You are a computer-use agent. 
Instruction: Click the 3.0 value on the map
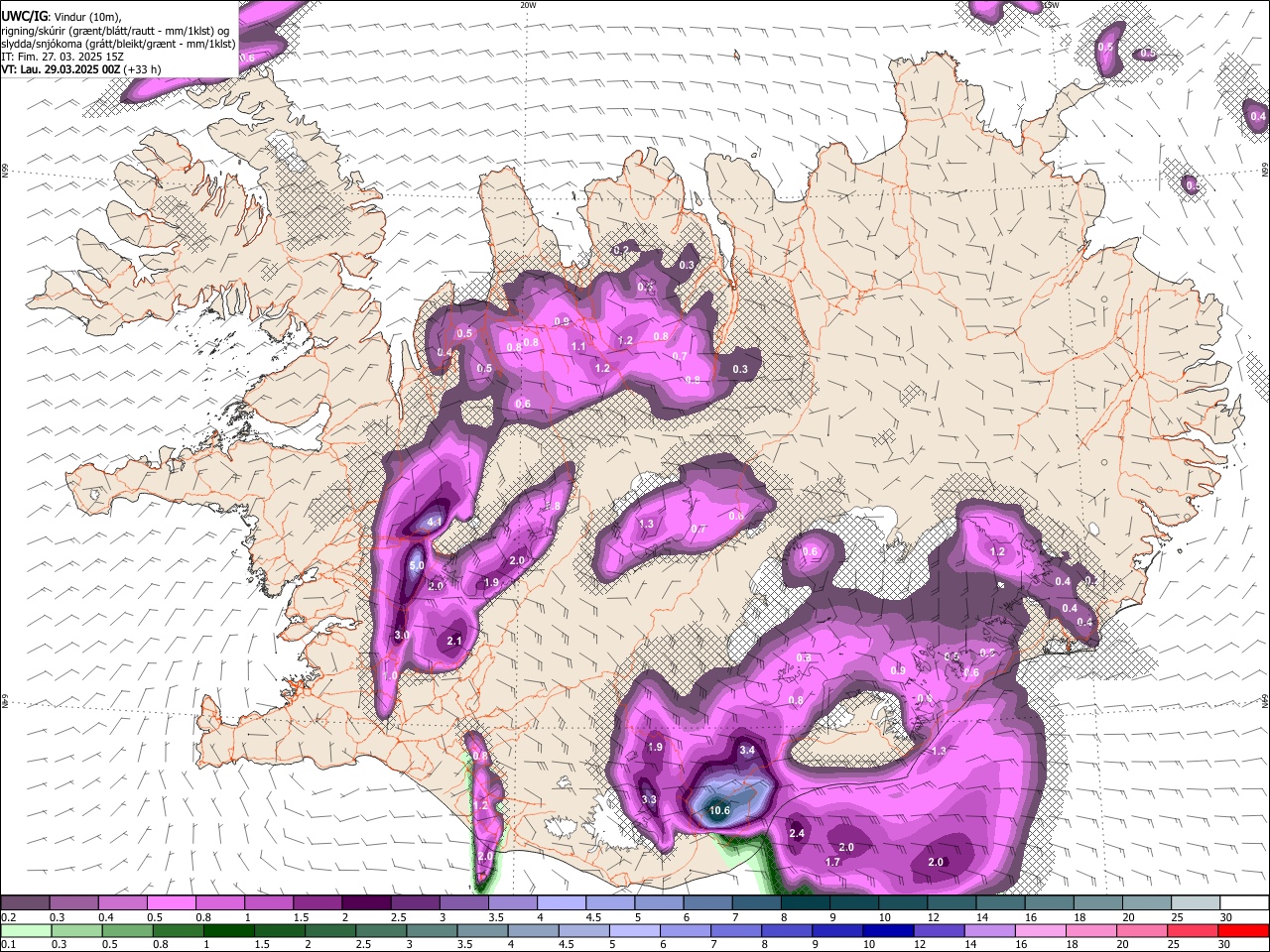pos(402,635)
